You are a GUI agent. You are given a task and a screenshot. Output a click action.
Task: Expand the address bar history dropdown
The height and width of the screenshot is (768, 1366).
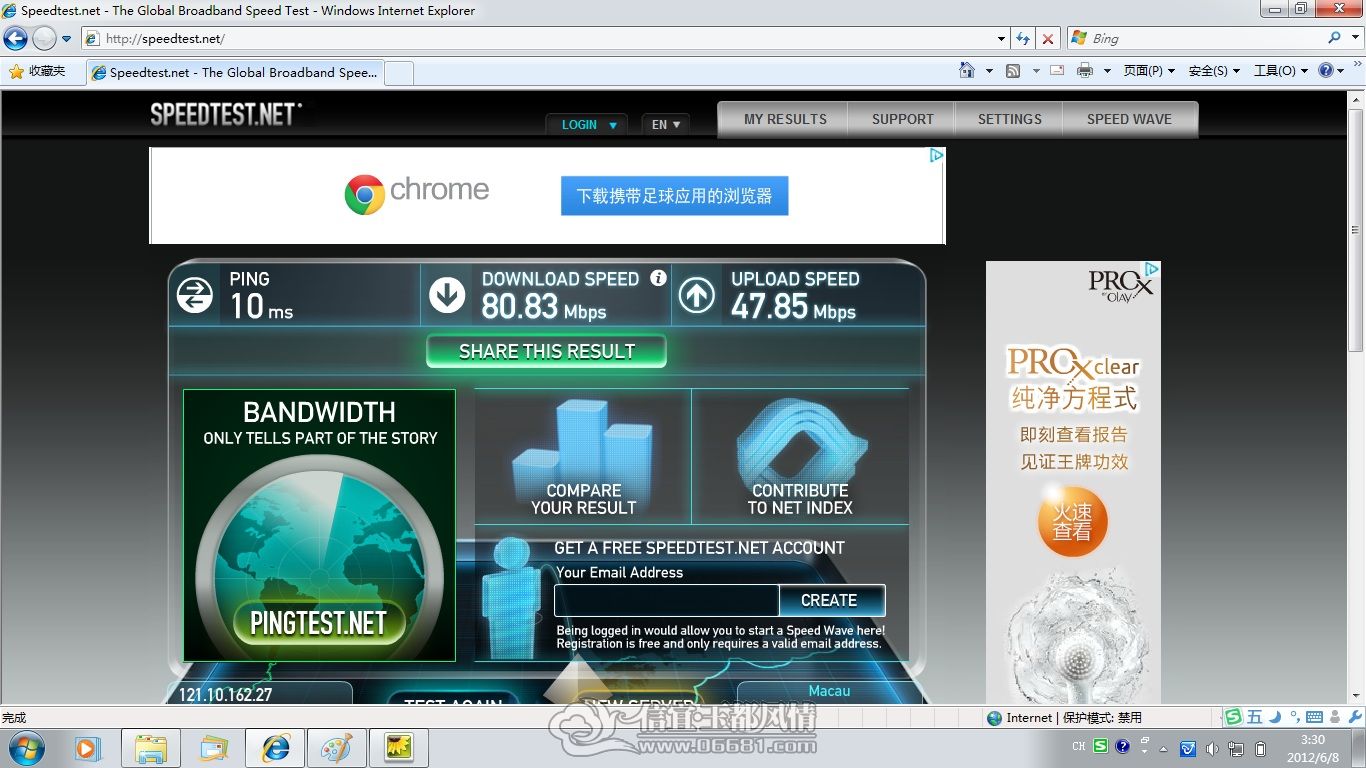click(x=1001, y=39)
